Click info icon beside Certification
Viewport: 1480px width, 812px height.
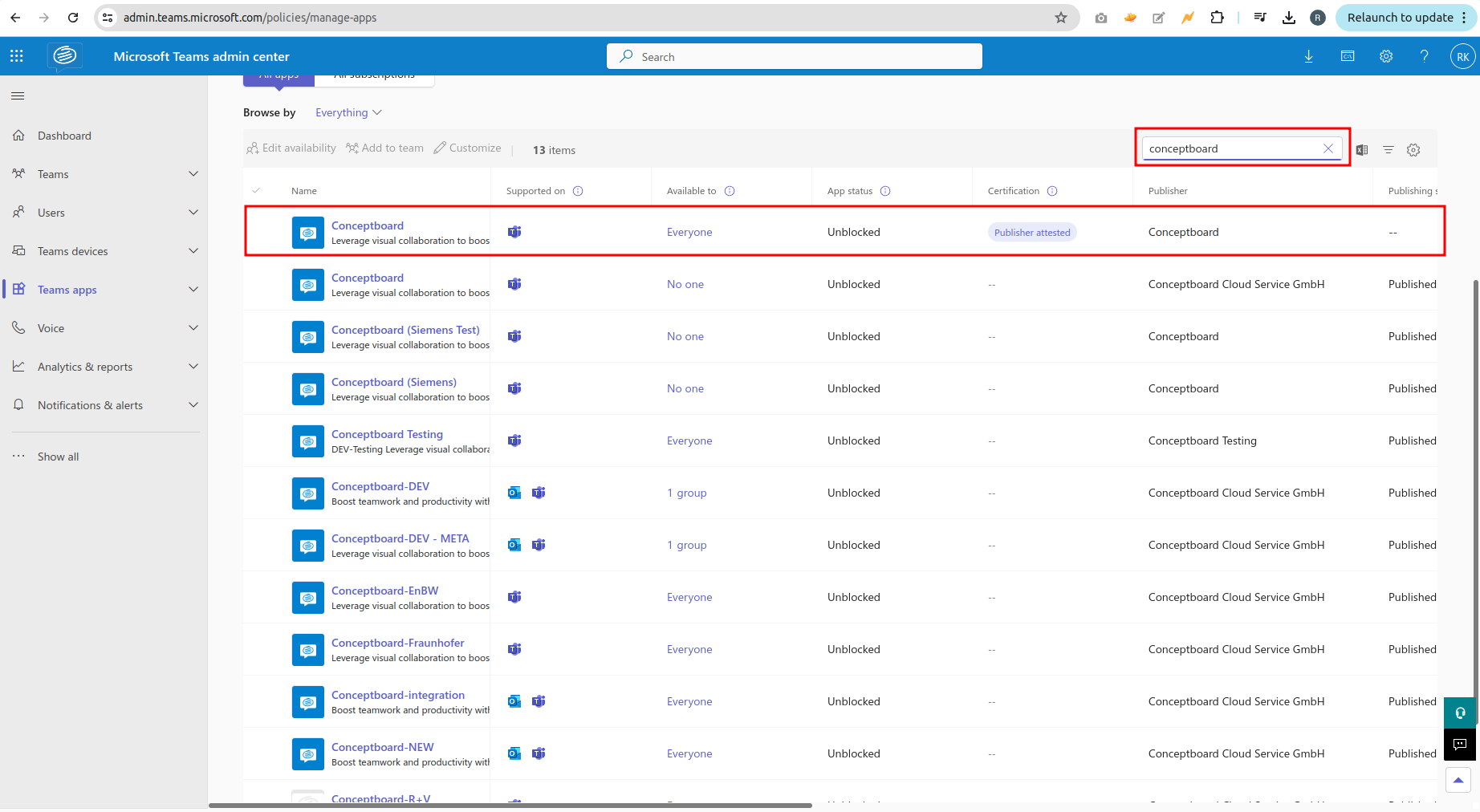(x=1052, y=191)
